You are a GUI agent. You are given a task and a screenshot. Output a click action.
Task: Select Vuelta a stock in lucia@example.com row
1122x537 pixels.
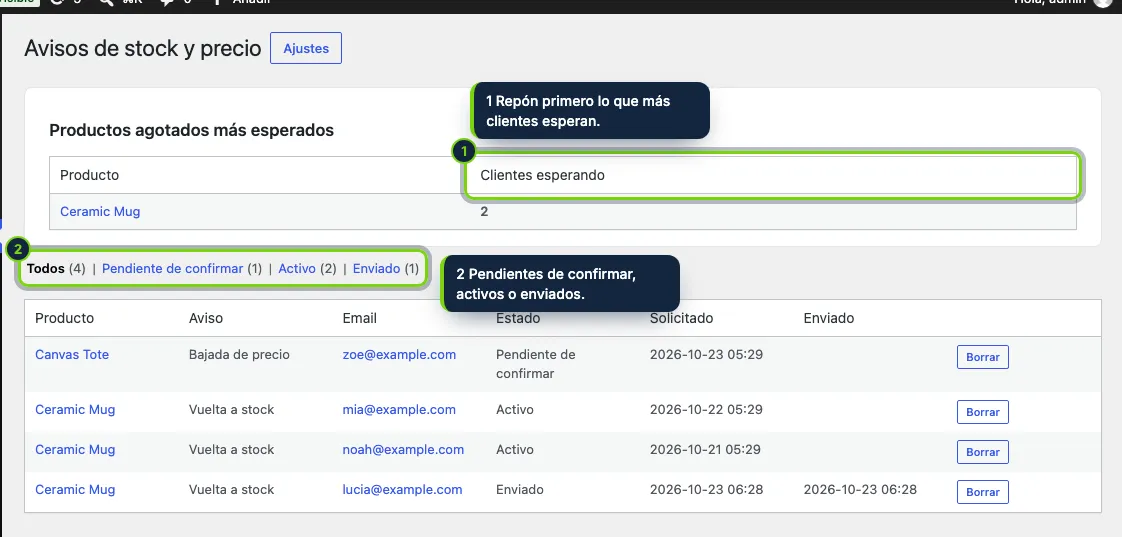click(231, 490)
